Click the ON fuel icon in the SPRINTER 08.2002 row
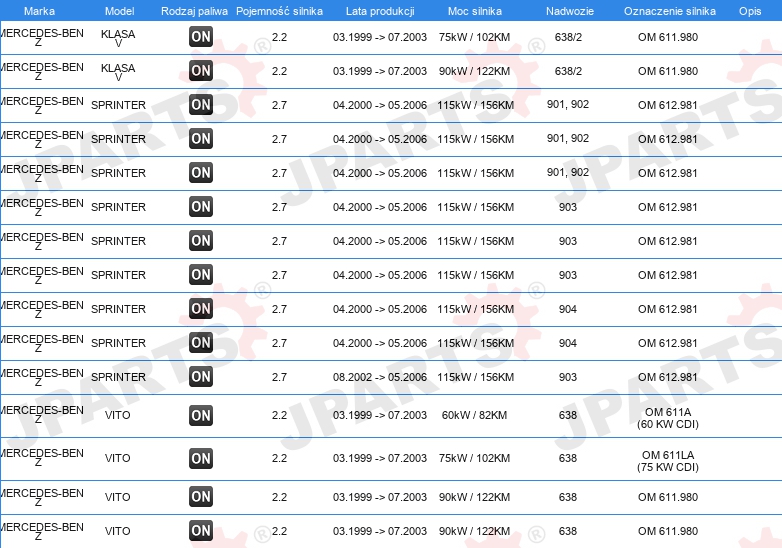 click(x=201, y=377)
